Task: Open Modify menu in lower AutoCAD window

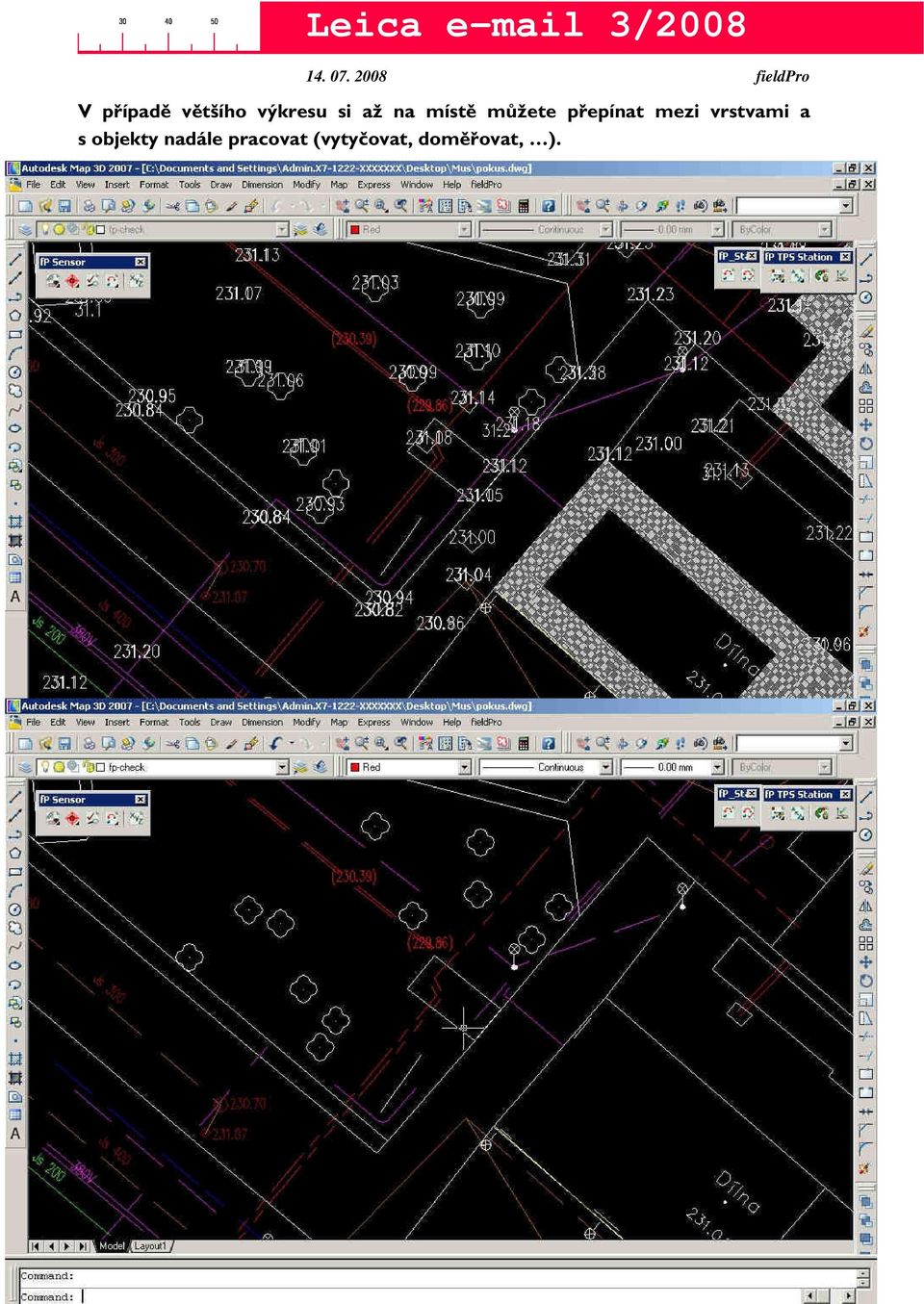Action: pyautogui.click(x=306, y=722)
